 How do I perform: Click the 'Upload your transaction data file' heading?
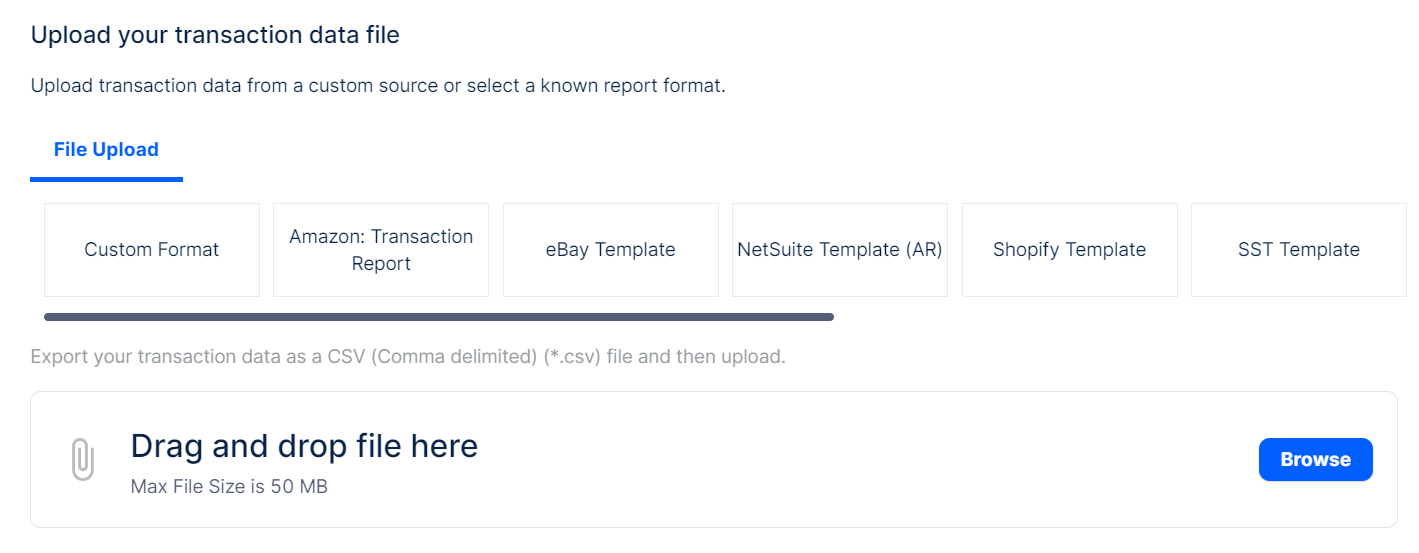(215, 35)
